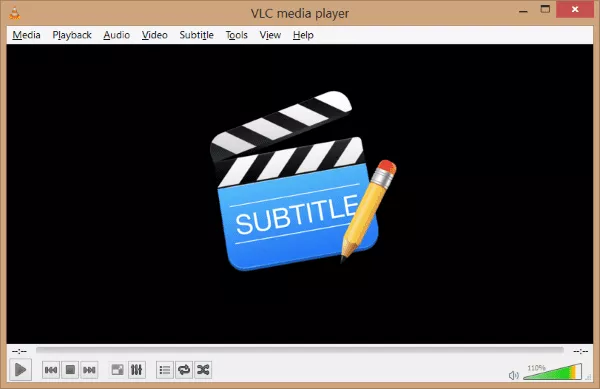Open the Help menu
Screen dimensions: 600x389
[303, 35]
